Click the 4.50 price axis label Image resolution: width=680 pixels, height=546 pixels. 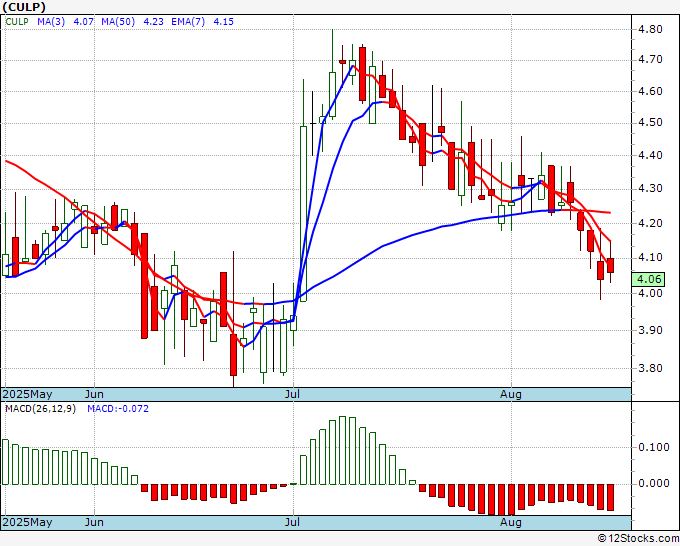click(650, 123)
